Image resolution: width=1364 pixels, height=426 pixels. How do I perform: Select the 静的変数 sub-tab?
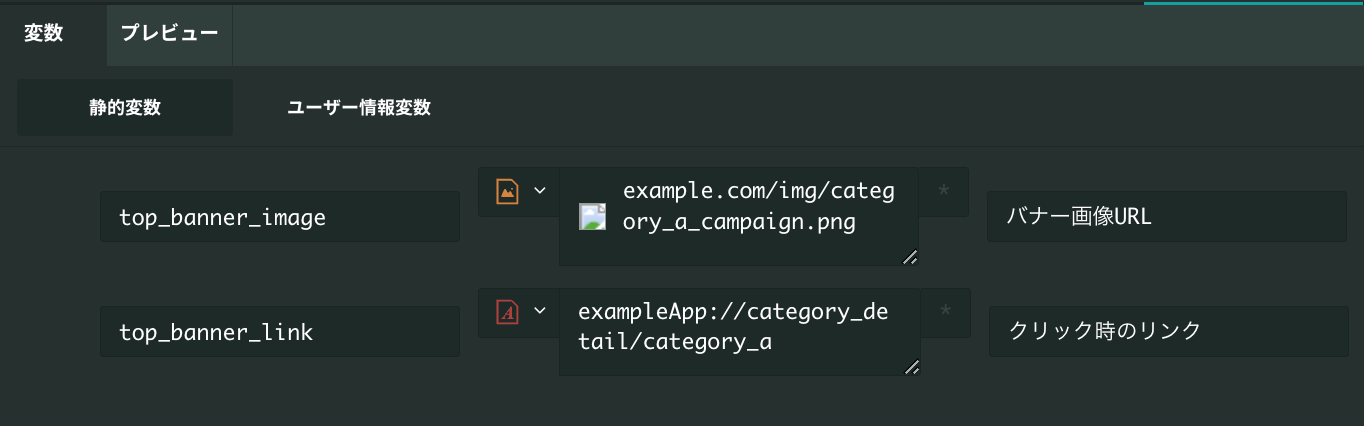(x=125, y=107)
